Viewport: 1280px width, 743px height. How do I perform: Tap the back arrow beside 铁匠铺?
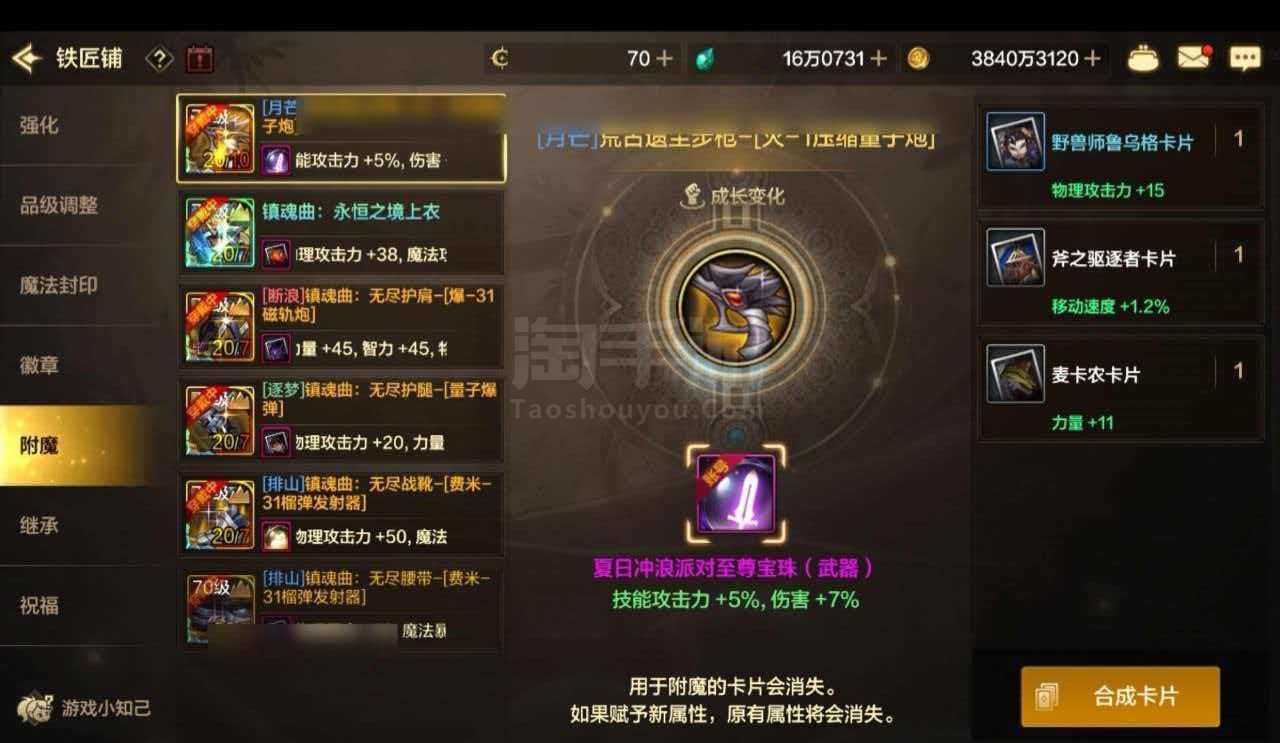pos(27,58)
